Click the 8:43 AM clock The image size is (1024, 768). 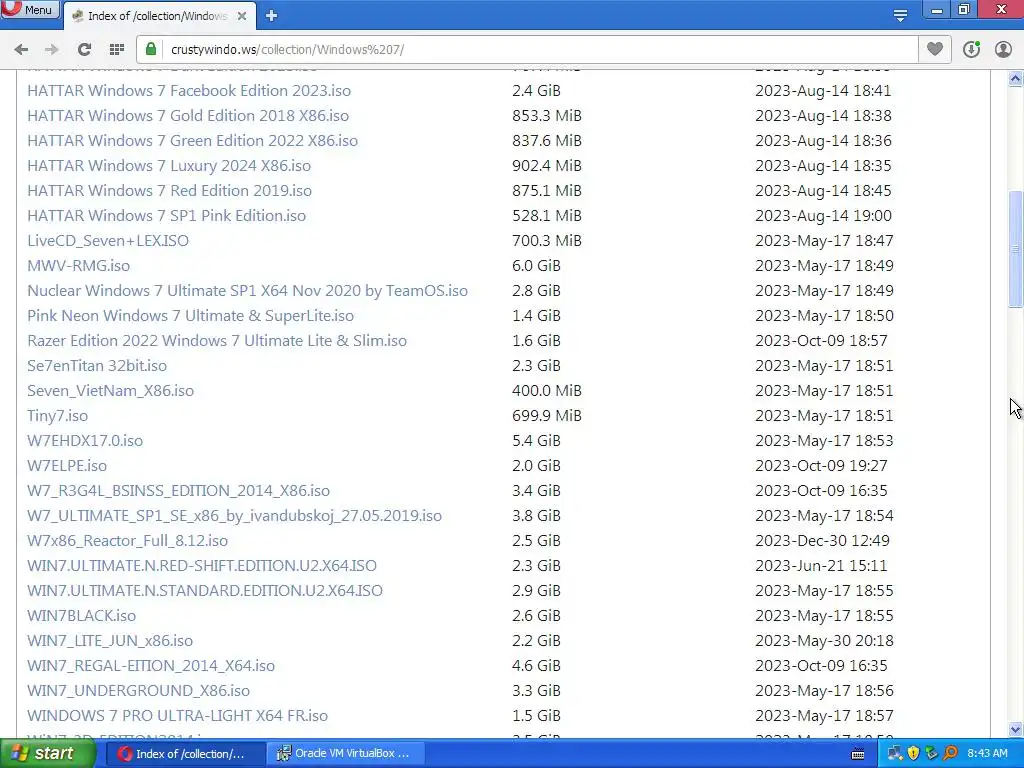[x=987, y=754]
